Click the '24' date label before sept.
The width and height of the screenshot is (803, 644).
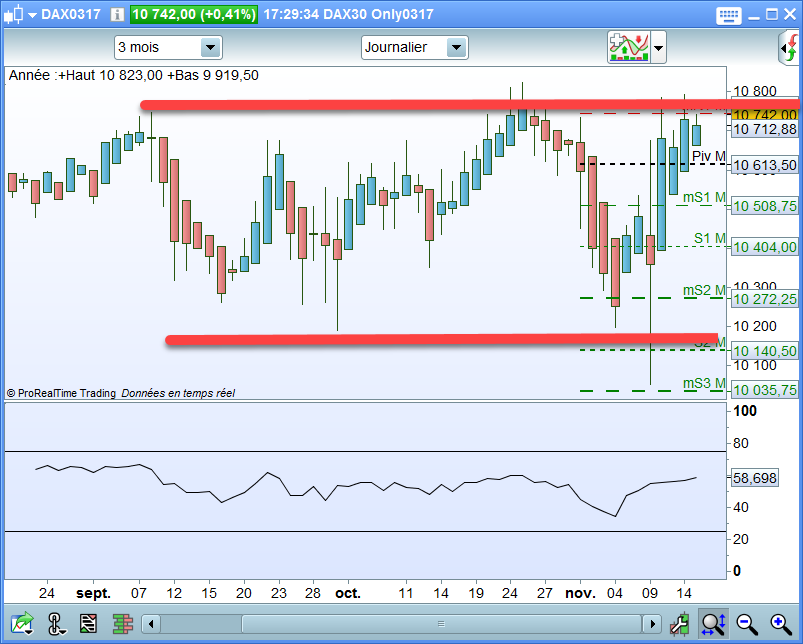[x=47, y=593]
